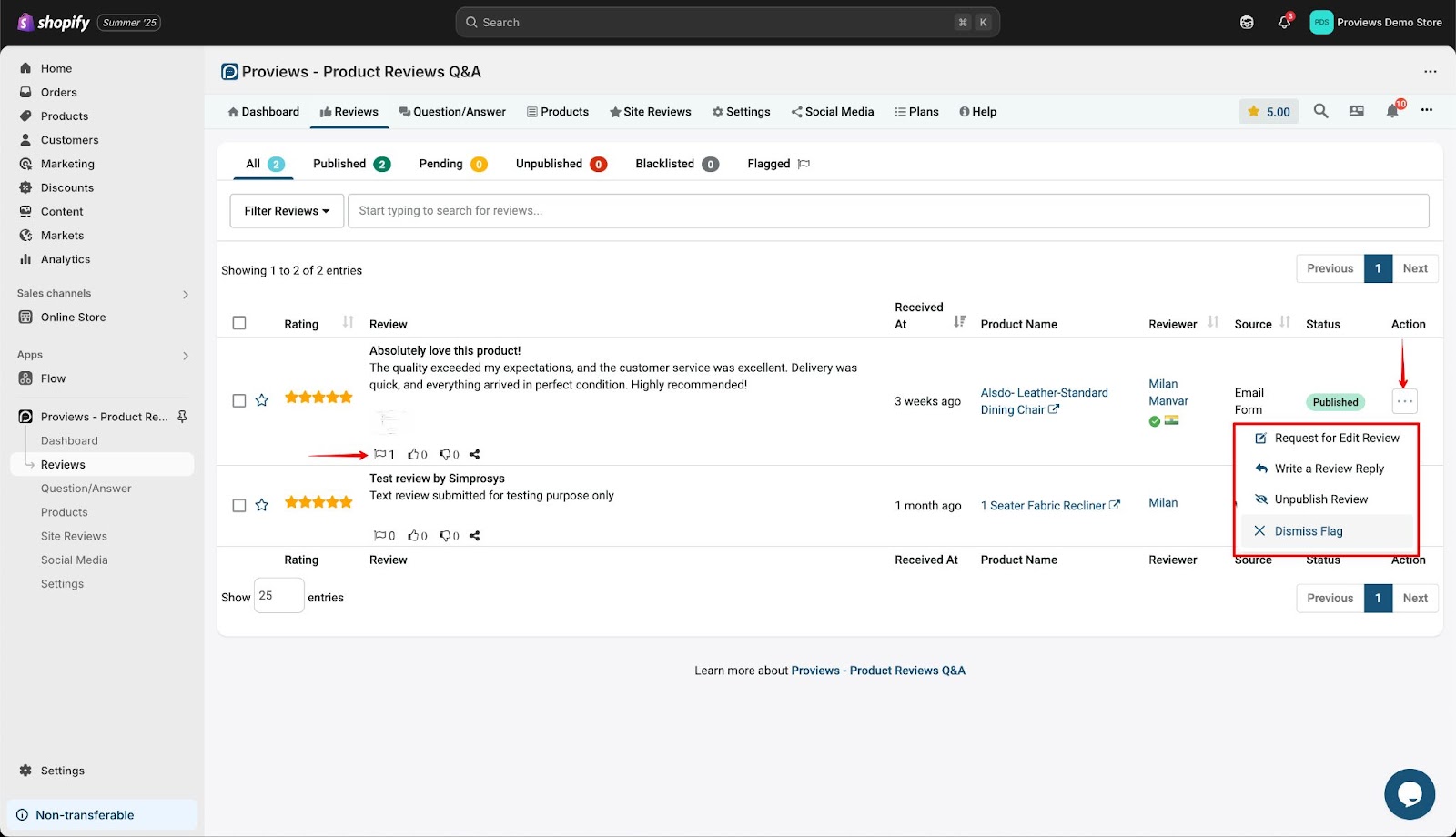The image size is (1456, 837).
Task: Switch to the Blacklisted reviews tab
Action: coord(676,164)
